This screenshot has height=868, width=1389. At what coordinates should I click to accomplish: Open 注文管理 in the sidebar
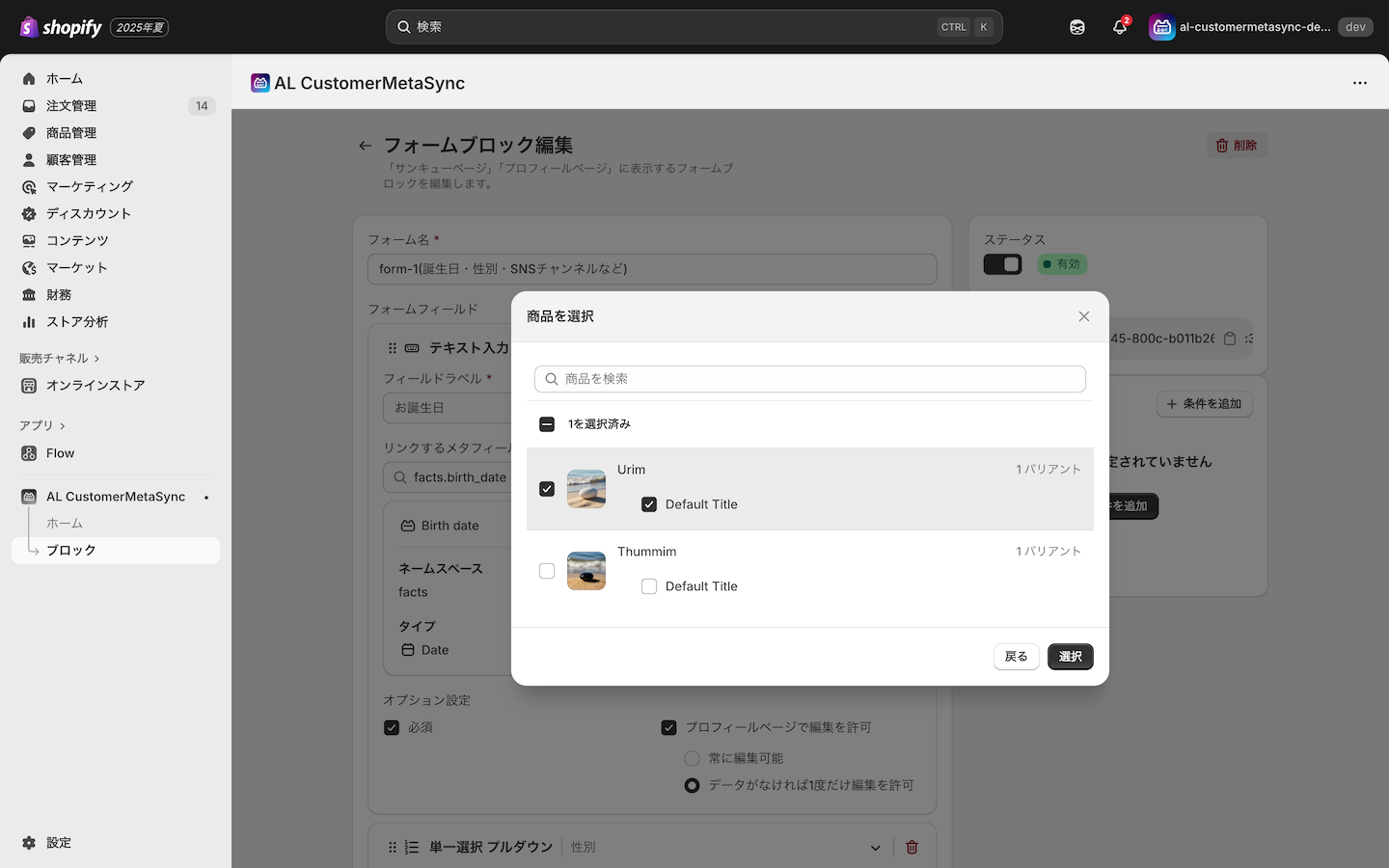(71, 106)
